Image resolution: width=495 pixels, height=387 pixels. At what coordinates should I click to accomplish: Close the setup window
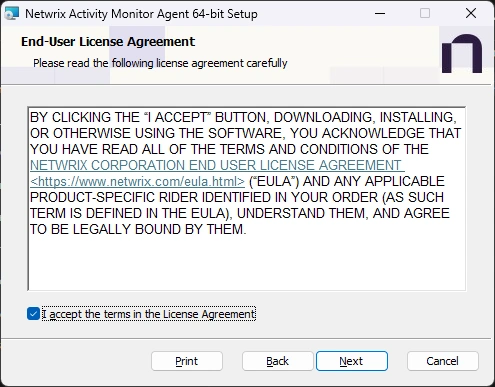pyautogui.click(x=471, y=14)
